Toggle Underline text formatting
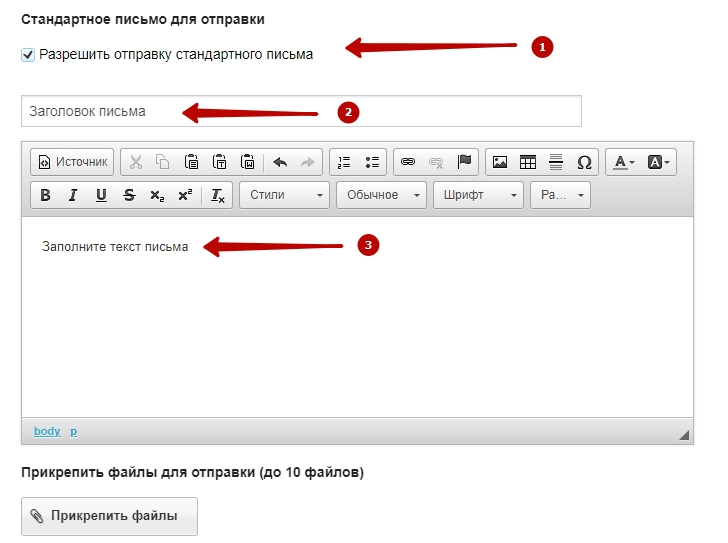The width and height of the screenshot is (728, 543). (x=101, y=195)
